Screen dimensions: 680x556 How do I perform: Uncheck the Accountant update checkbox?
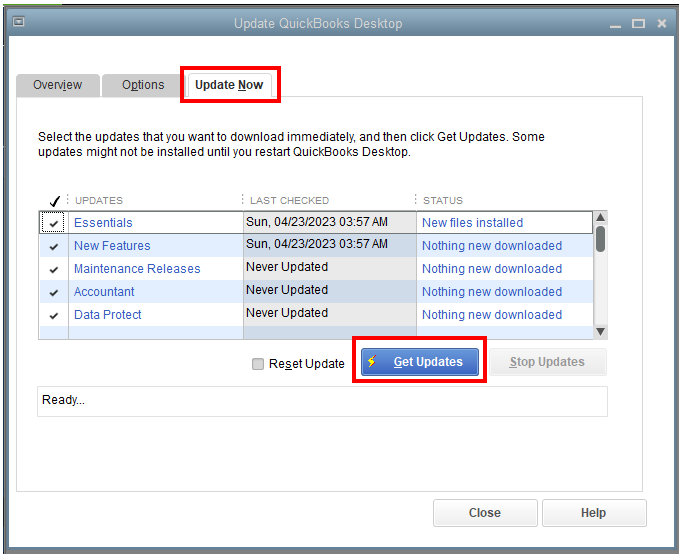pyautogui.click(x=53, y=292)
